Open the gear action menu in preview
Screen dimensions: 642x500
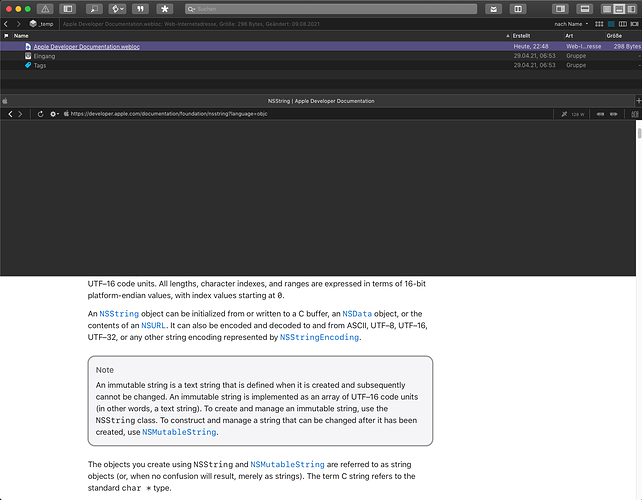point(54,114)
